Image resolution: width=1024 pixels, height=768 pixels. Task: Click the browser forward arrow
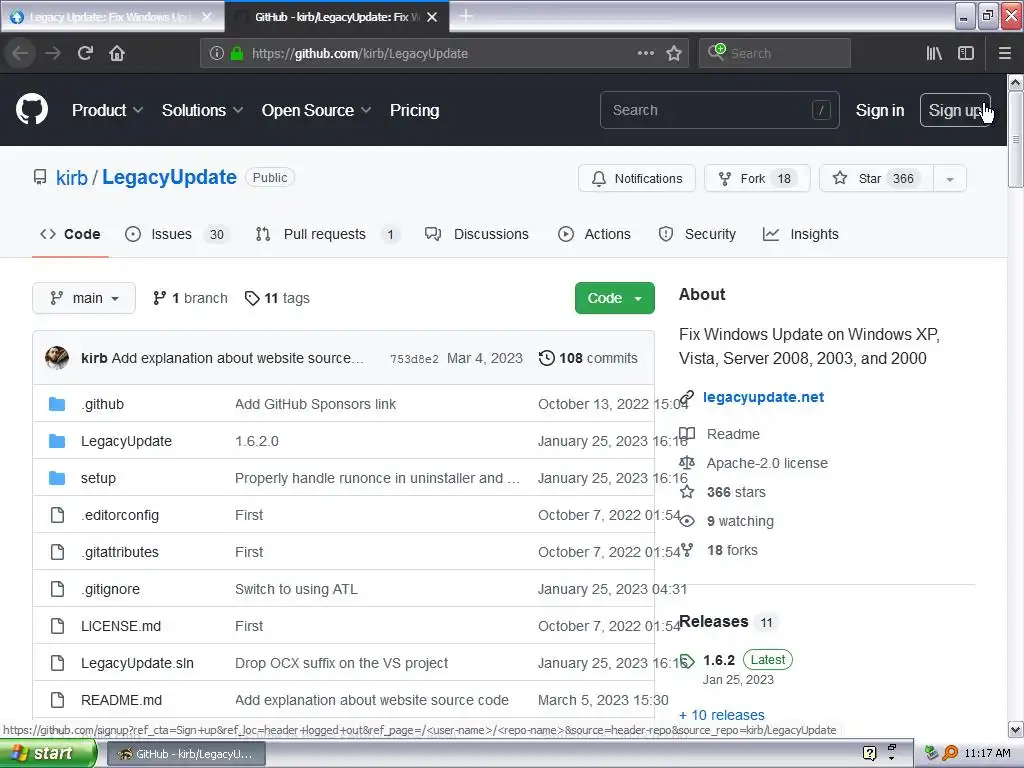(53, 53)
